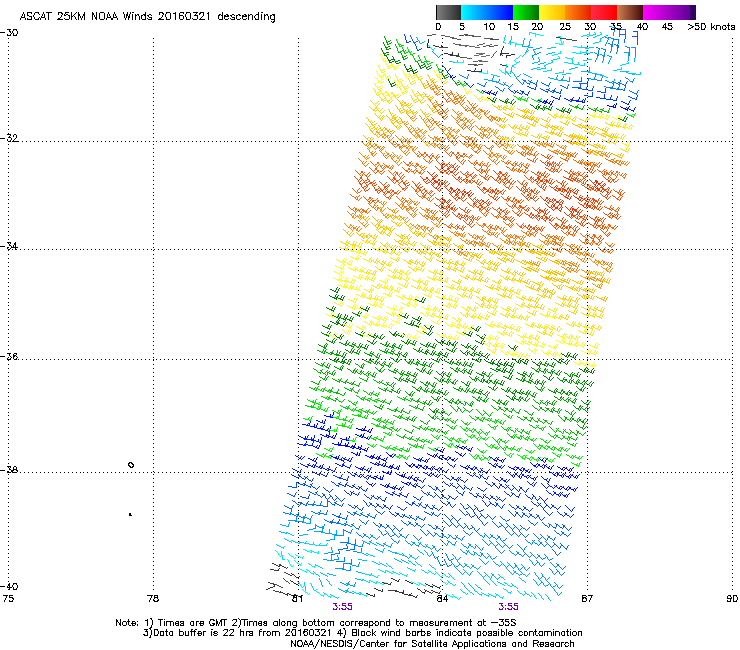Image resolution: width=740 pixels, height=650 pixels.
Task: Click the red 30–35 knots legend swatch
Action: pyautogui.click(x=604, y=12)
